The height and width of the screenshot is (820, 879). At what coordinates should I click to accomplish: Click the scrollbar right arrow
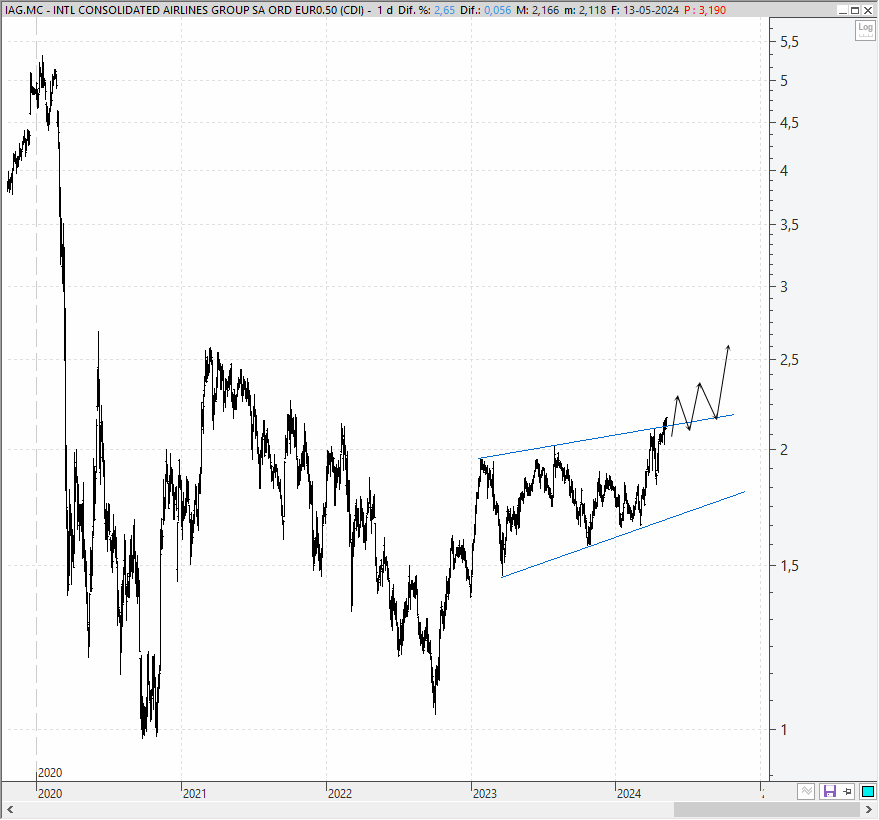[869, 810]
